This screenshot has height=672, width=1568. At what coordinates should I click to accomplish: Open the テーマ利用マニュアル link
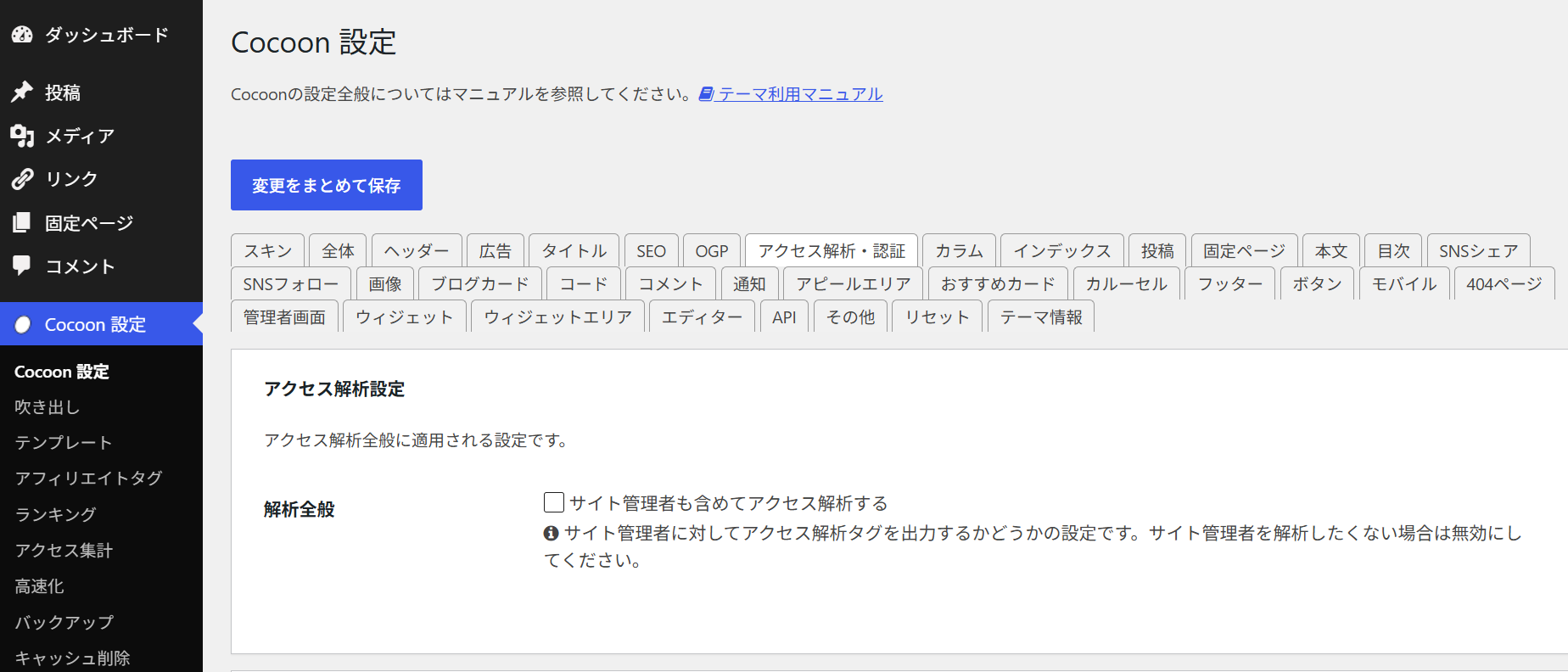tap(800, 94)
